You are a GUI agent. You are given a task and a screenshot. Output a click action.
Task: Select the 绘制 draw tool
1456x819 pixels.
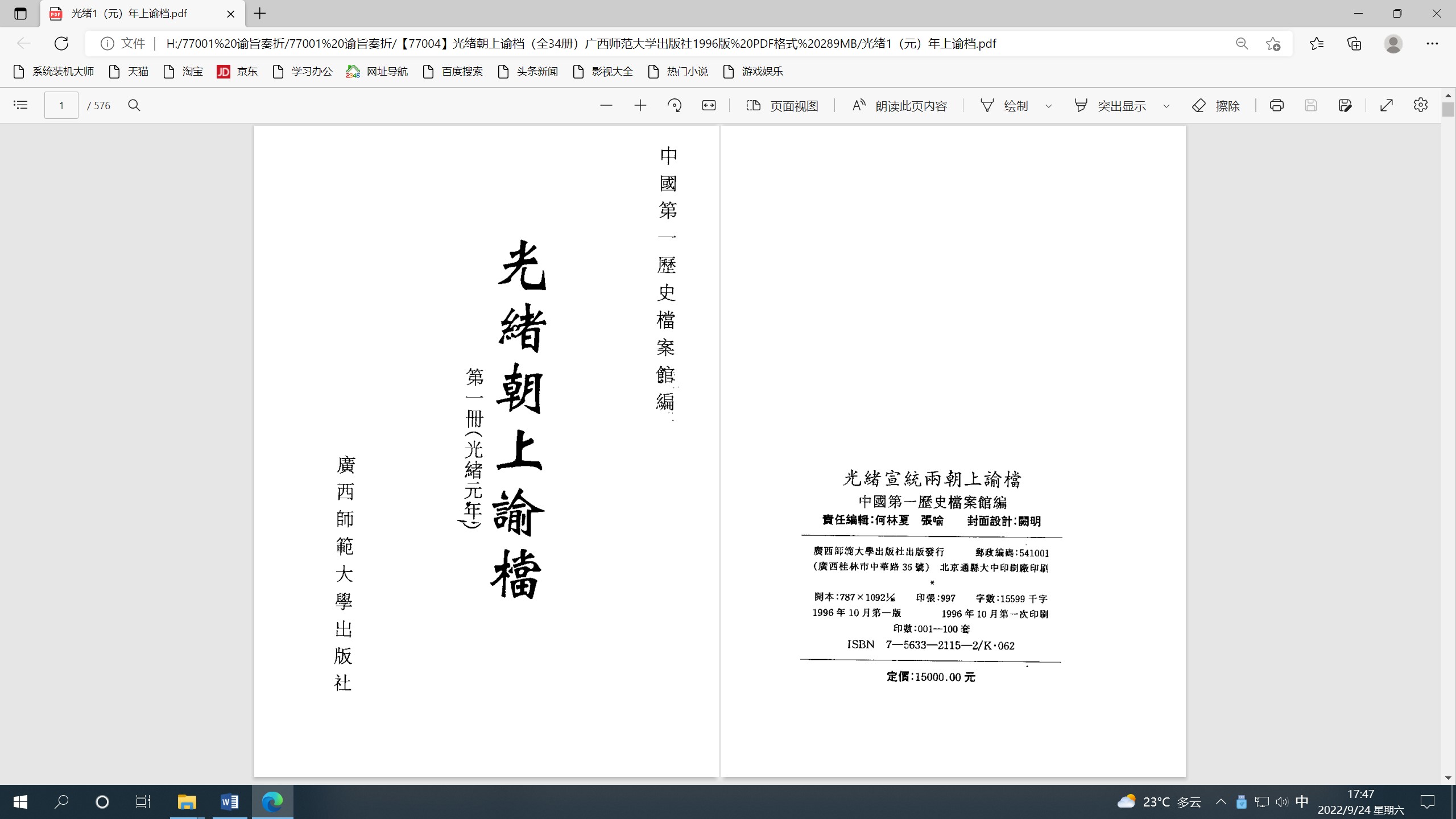pyautogui.click(x=1004, y=105)
